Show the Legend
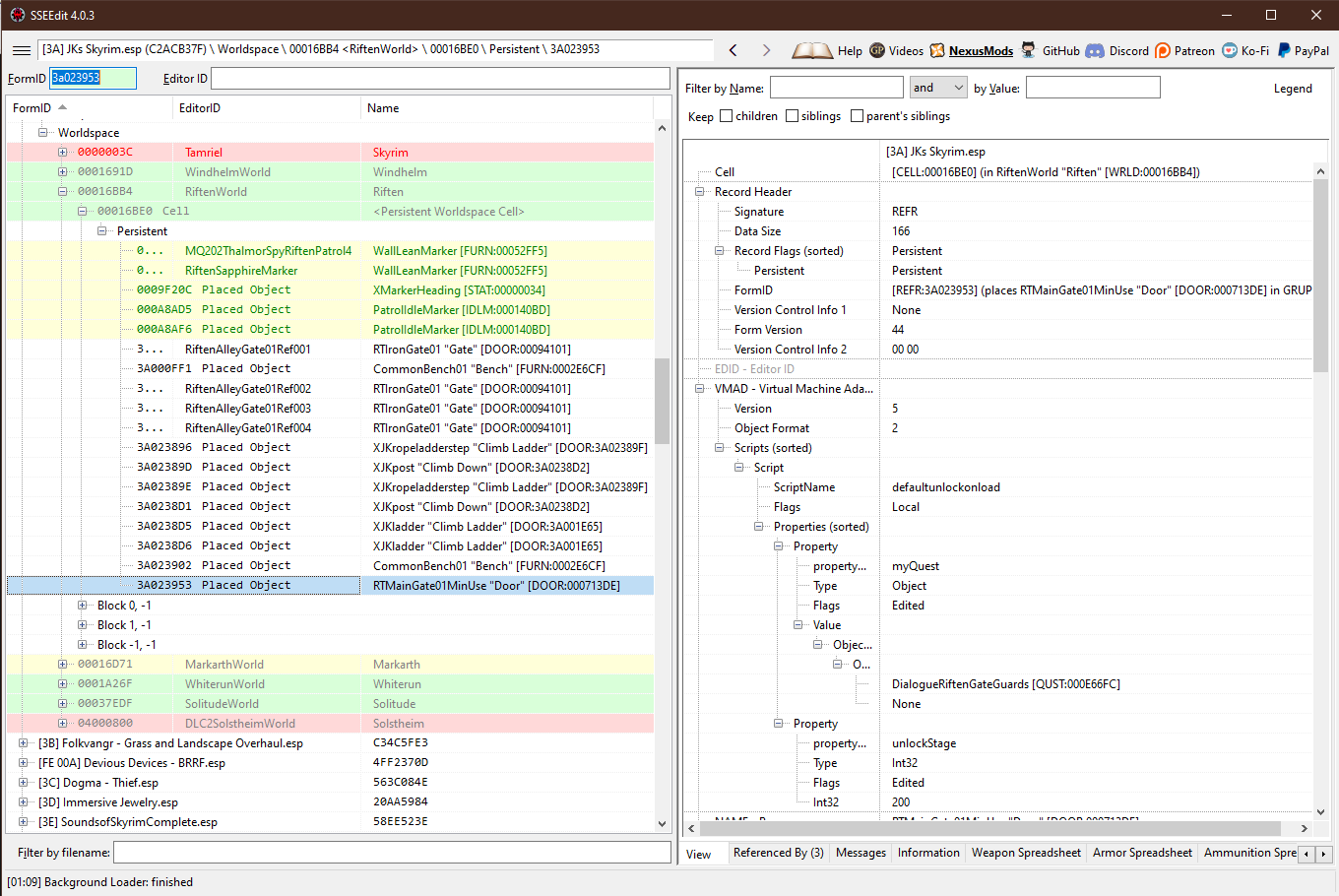 [1293, 89]
